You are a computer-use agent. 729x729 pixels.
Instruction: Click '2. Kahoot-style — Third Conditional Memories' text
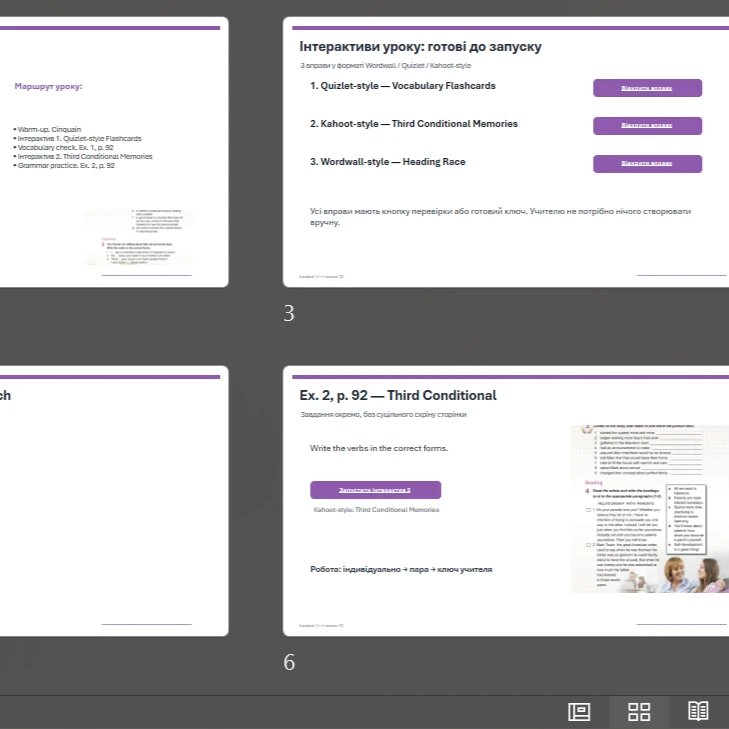click(x=414, y=124)
